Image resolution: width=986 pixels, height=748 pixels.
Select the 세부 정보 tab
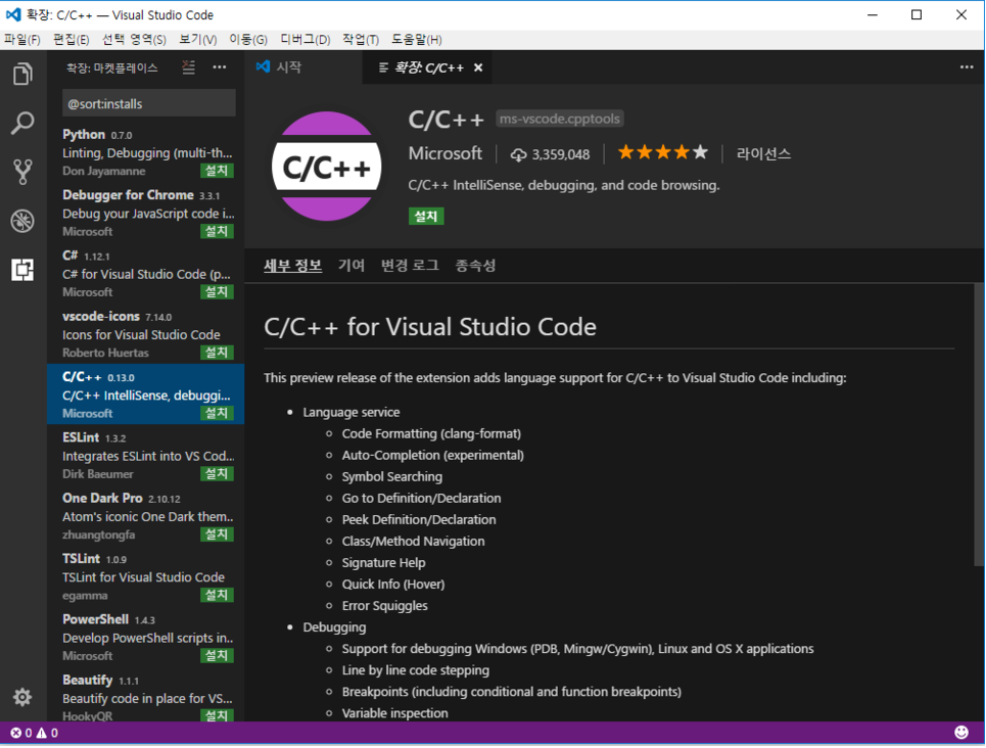pos(292,265)
